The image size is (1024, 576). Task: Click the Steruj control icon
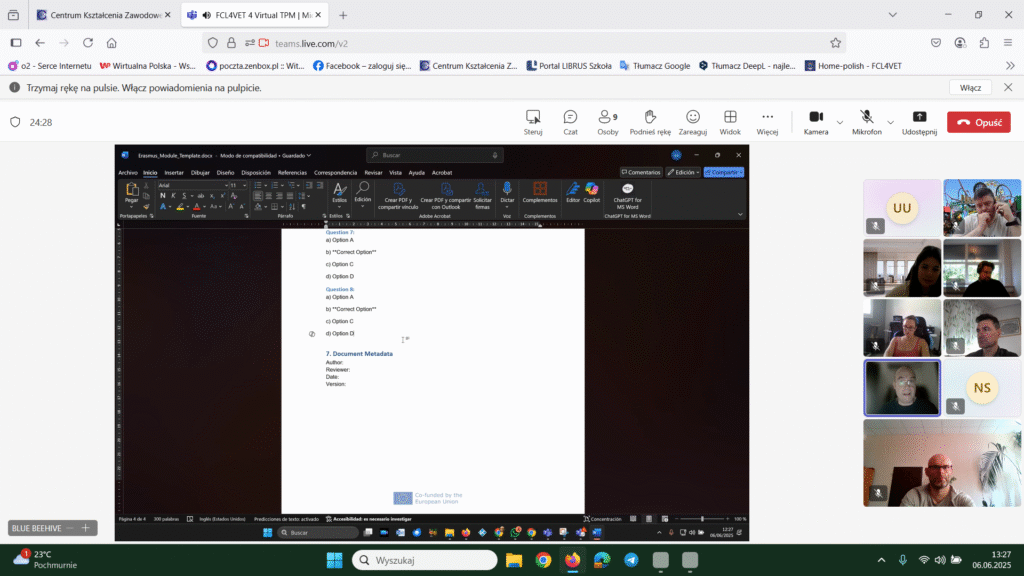[533, 118]
